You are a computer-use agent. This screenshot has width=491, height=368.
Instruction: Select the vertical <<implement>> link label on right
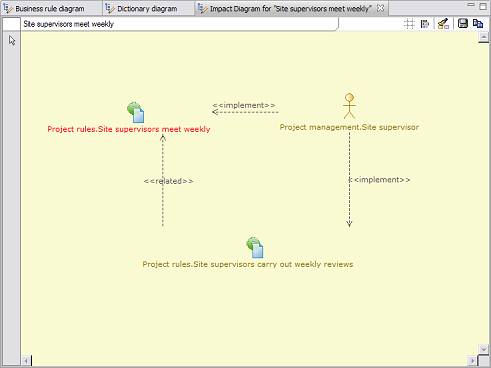tap(379, 180)
